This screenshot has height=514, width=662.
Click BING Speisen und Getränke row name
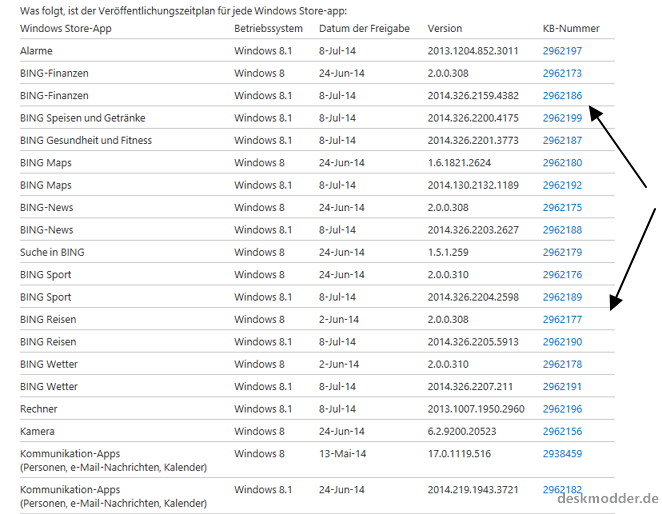tap(82, 118)
